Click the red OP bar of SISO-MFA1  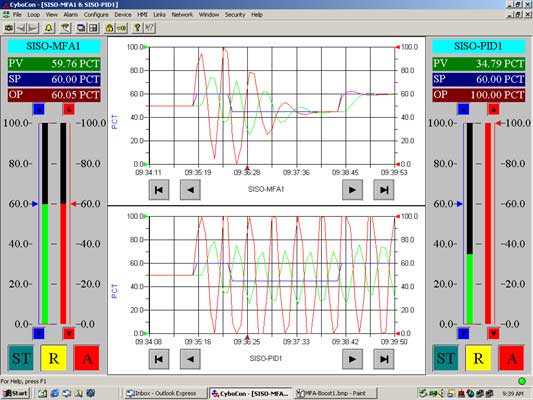[63, 264]
